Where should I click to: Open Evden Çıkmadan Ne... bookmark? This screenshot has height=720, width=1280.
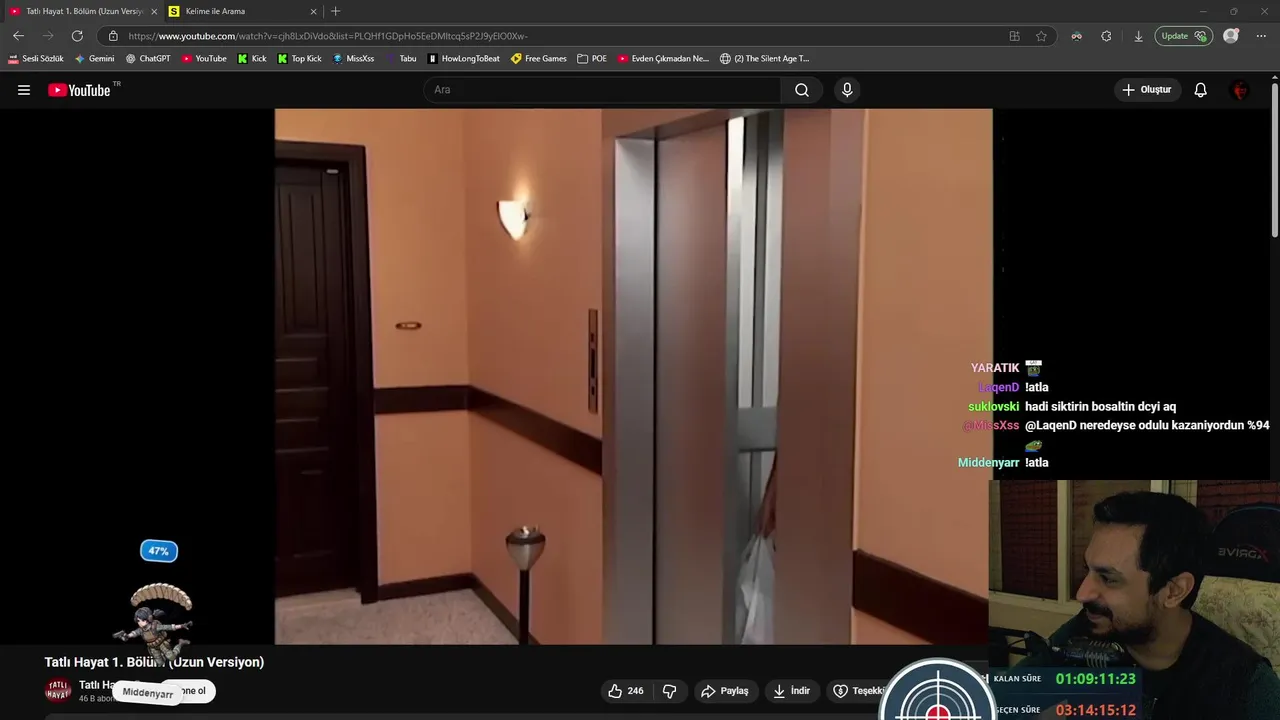tap(663, 59)
